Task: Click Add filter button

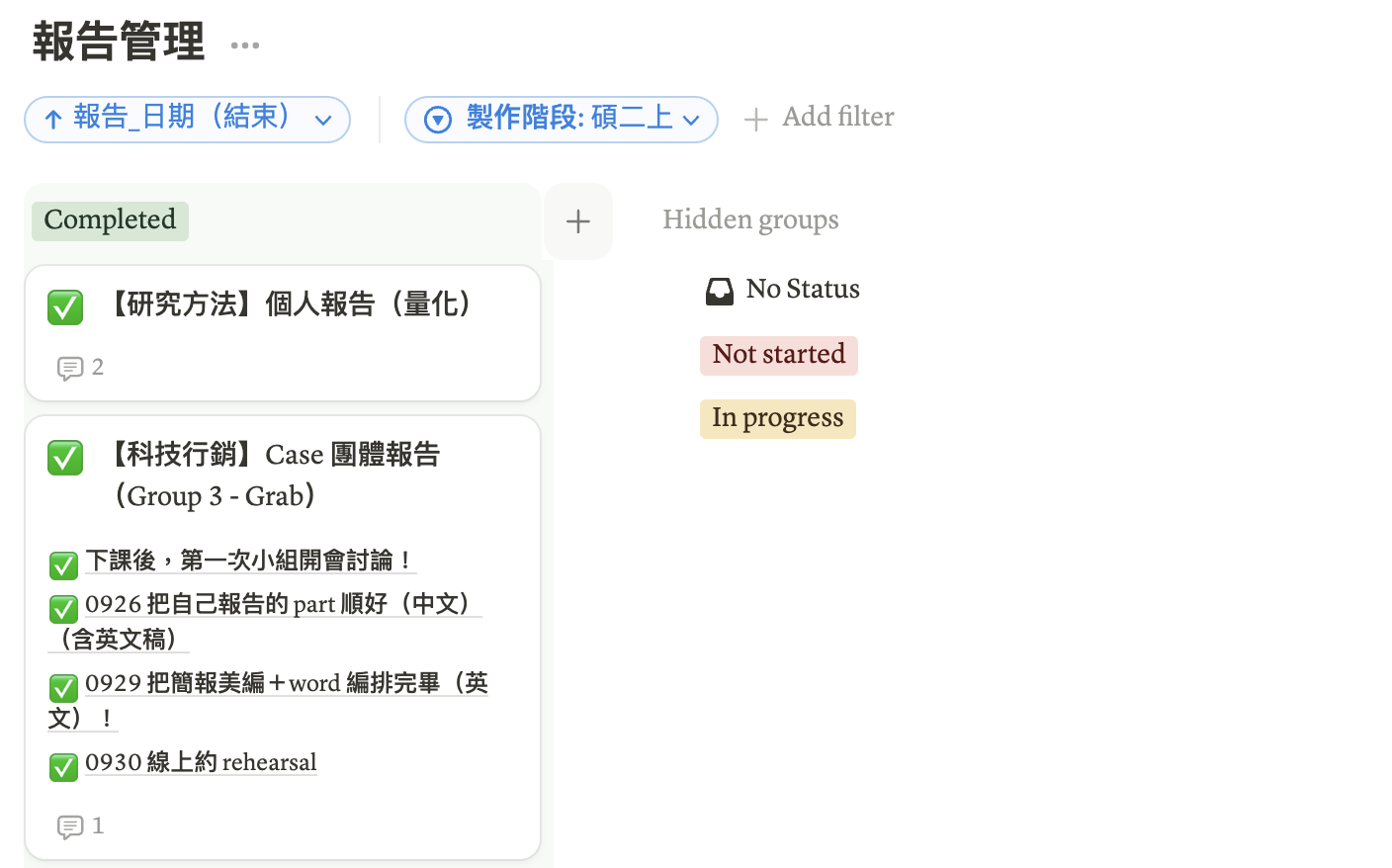Action: [x=820, y=118]
